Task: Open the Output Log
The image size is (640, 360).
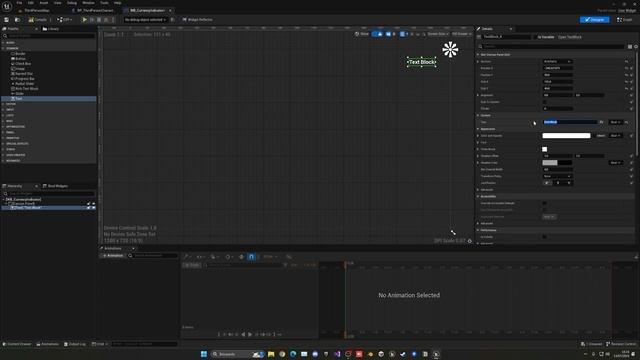Action: click(x=75, y=344)
